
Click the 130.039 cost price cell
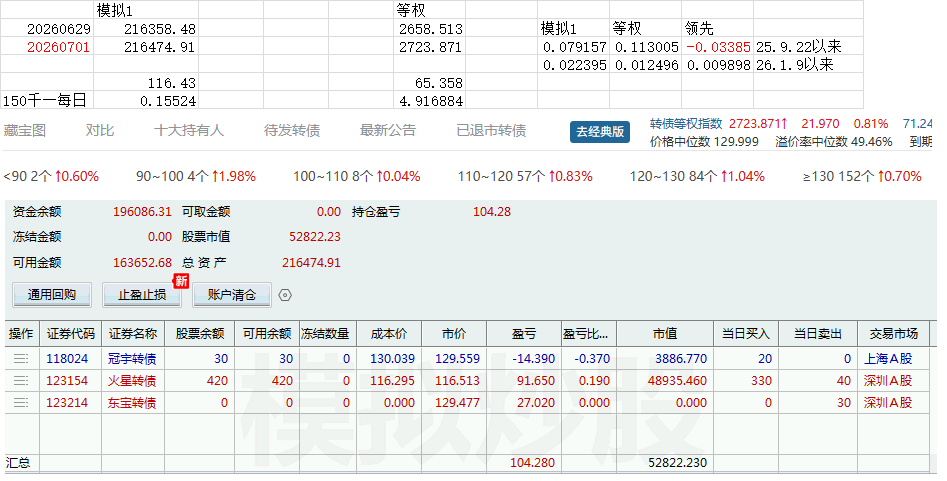(x=393, y=358)
